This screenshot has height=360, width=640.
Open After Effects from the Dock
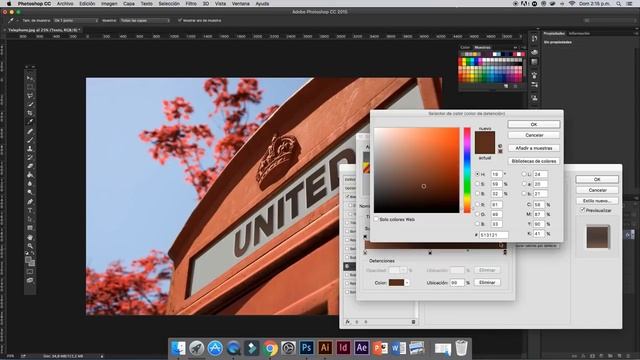[x=362, y=348]
